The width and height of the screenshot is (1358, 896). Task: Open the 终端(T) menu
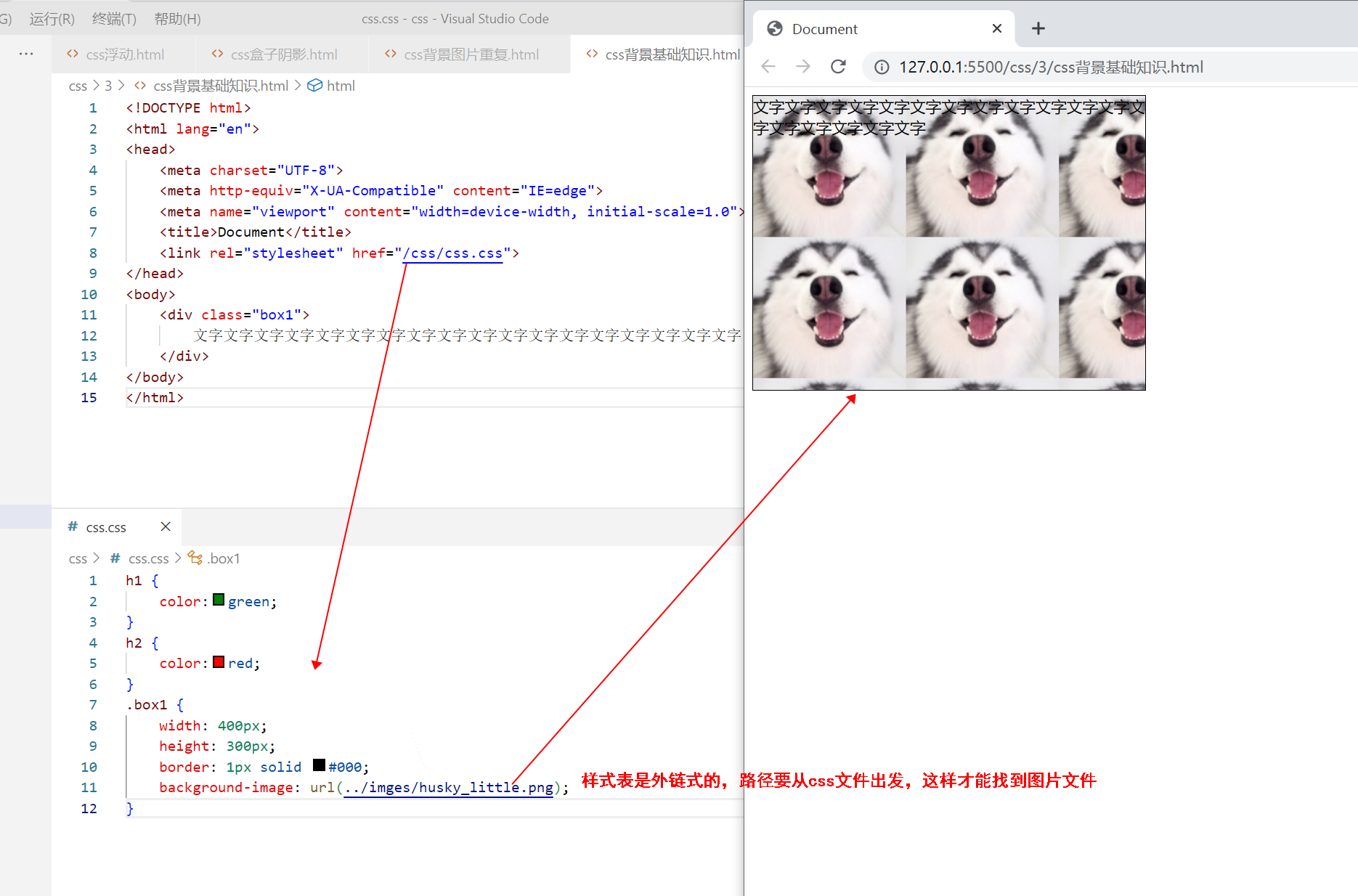pyautogui.click(x=114, y=19)
